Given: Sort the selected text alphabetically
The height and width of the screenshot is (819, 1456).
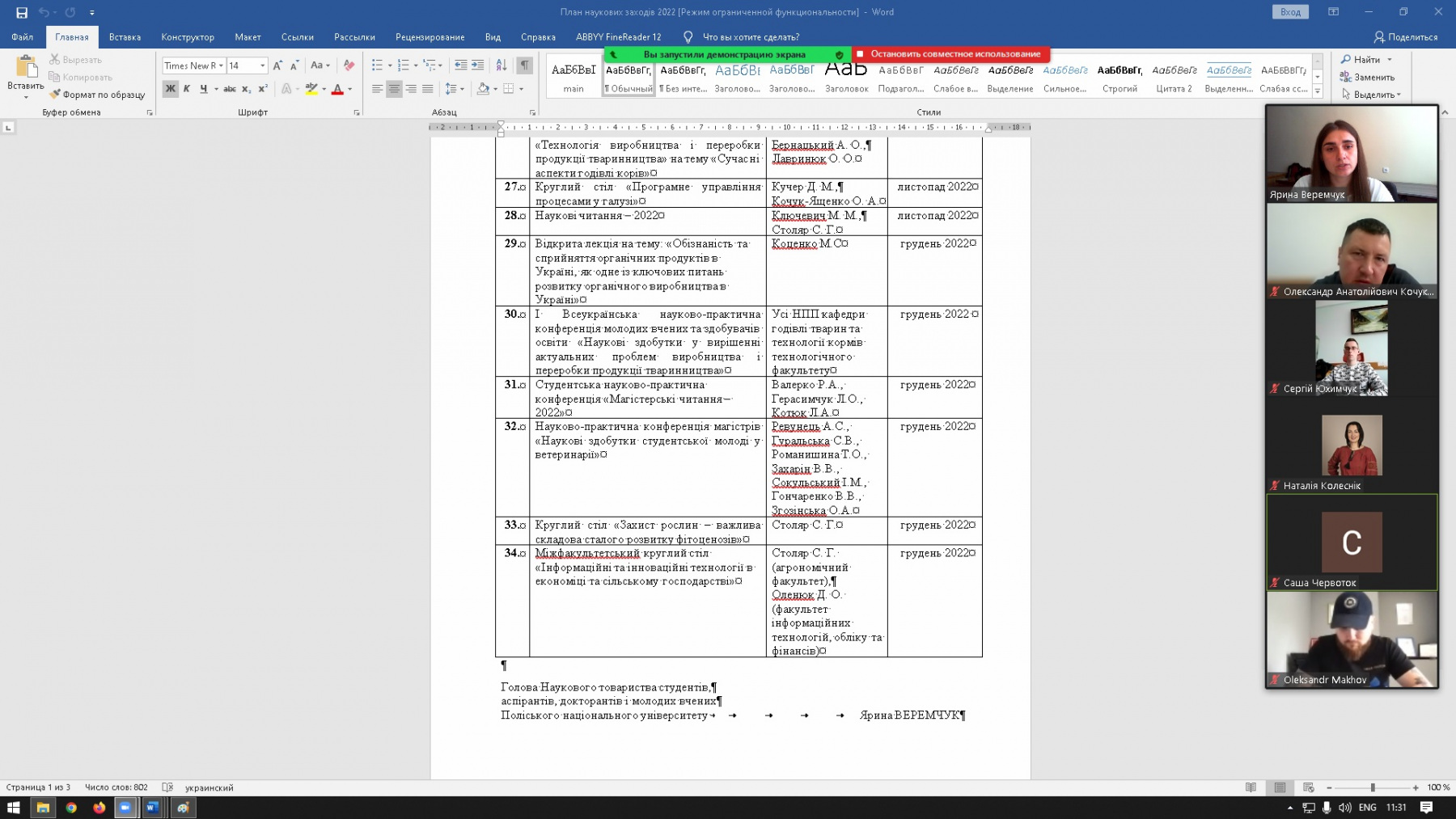Looking at the screenshot, I should tap(502, 65).
